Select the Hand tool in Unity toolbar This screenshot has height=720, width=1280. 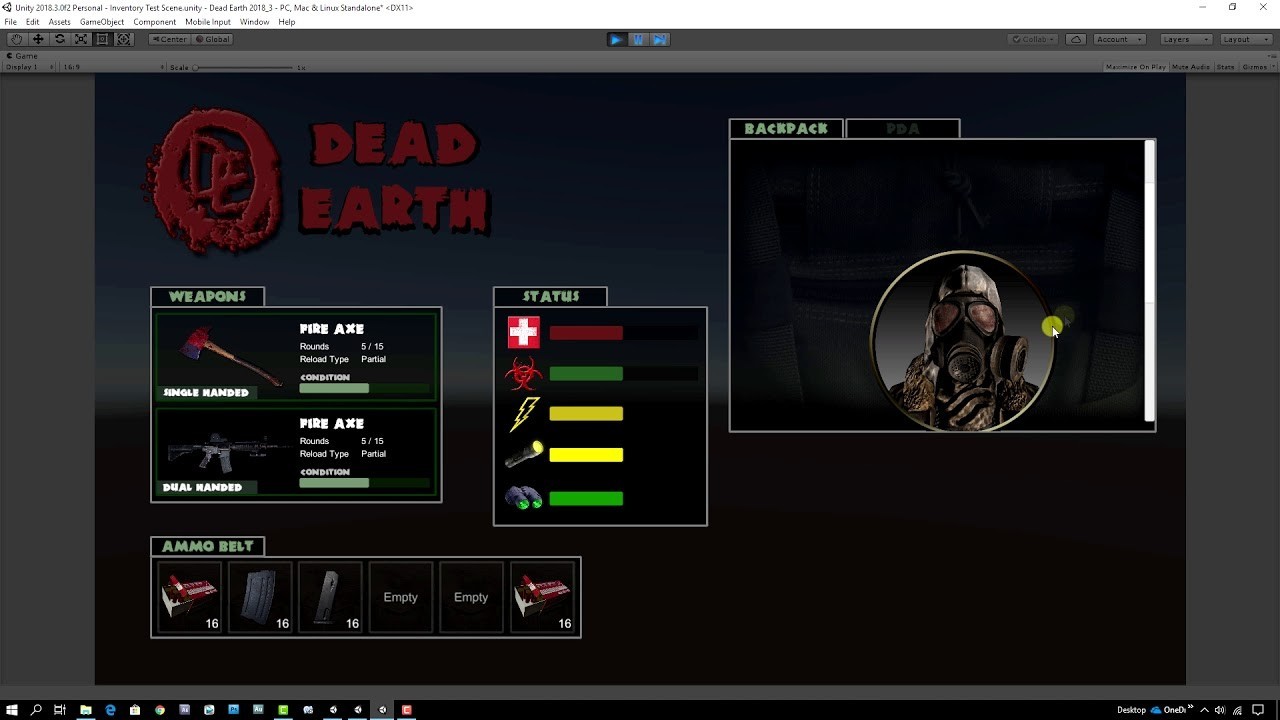[x=16, y=39]
